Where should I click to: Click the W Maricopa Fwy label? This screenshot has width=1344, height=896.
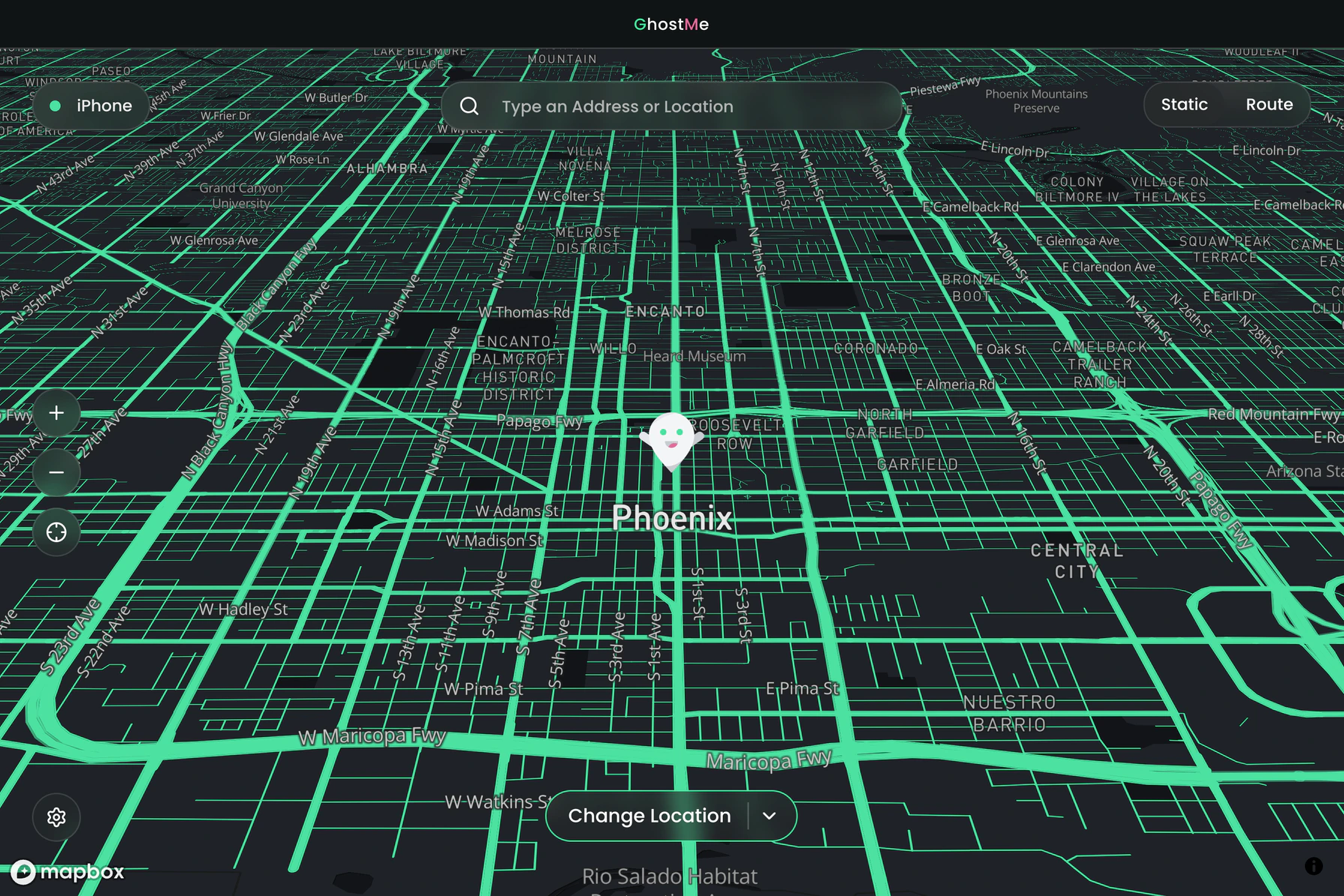(372, 737)
